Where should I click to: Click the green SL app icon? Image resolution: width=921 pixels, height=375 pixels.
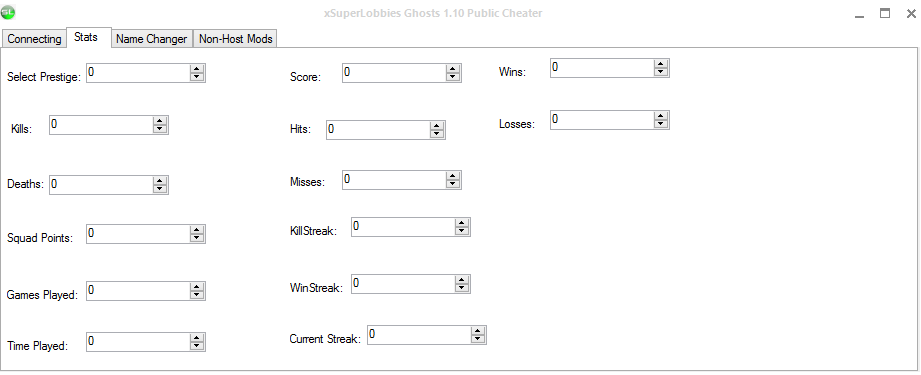point(8,12)
